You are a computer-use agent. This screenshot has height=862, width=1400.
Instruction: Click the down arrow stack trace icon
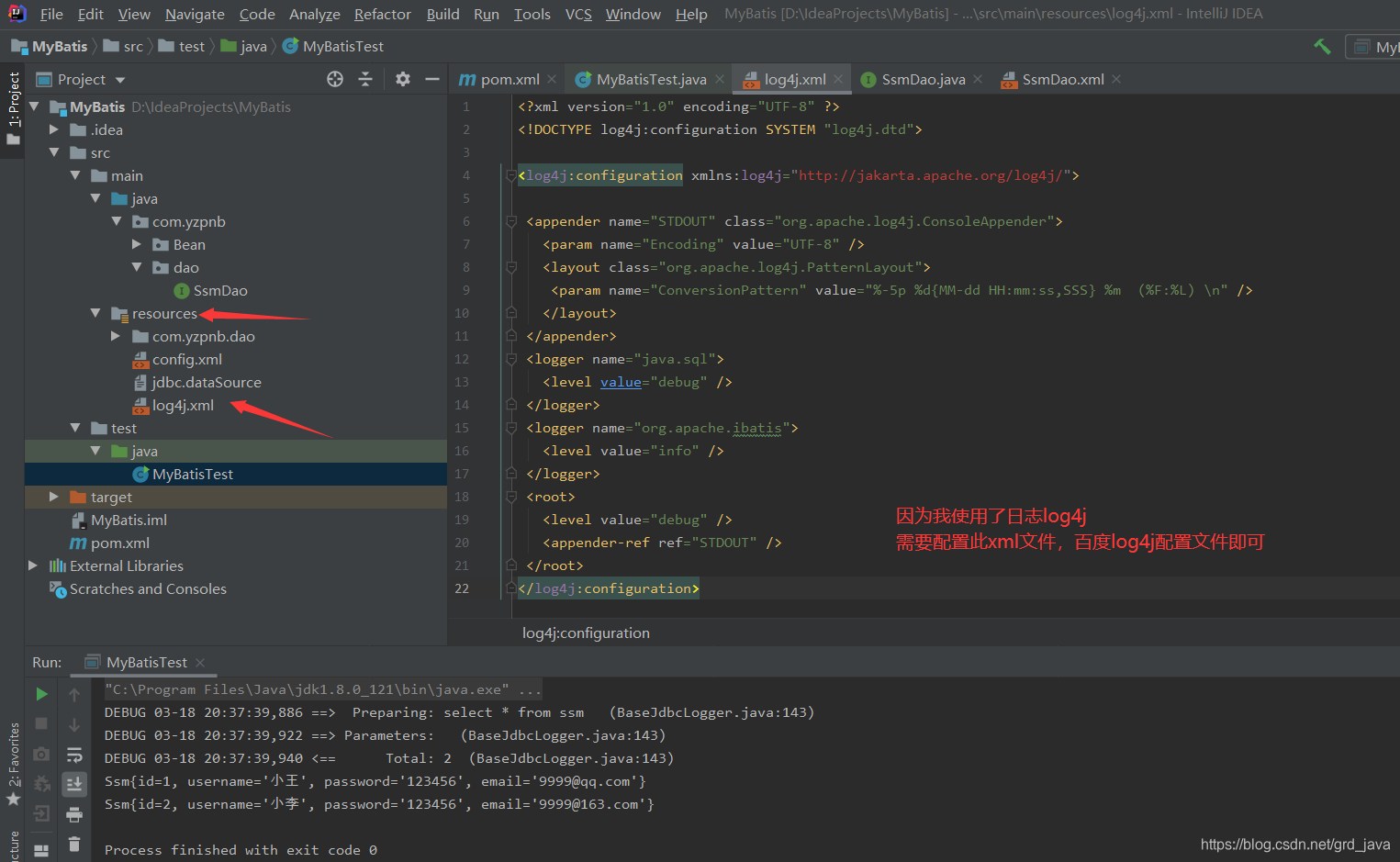click(74, 724)
